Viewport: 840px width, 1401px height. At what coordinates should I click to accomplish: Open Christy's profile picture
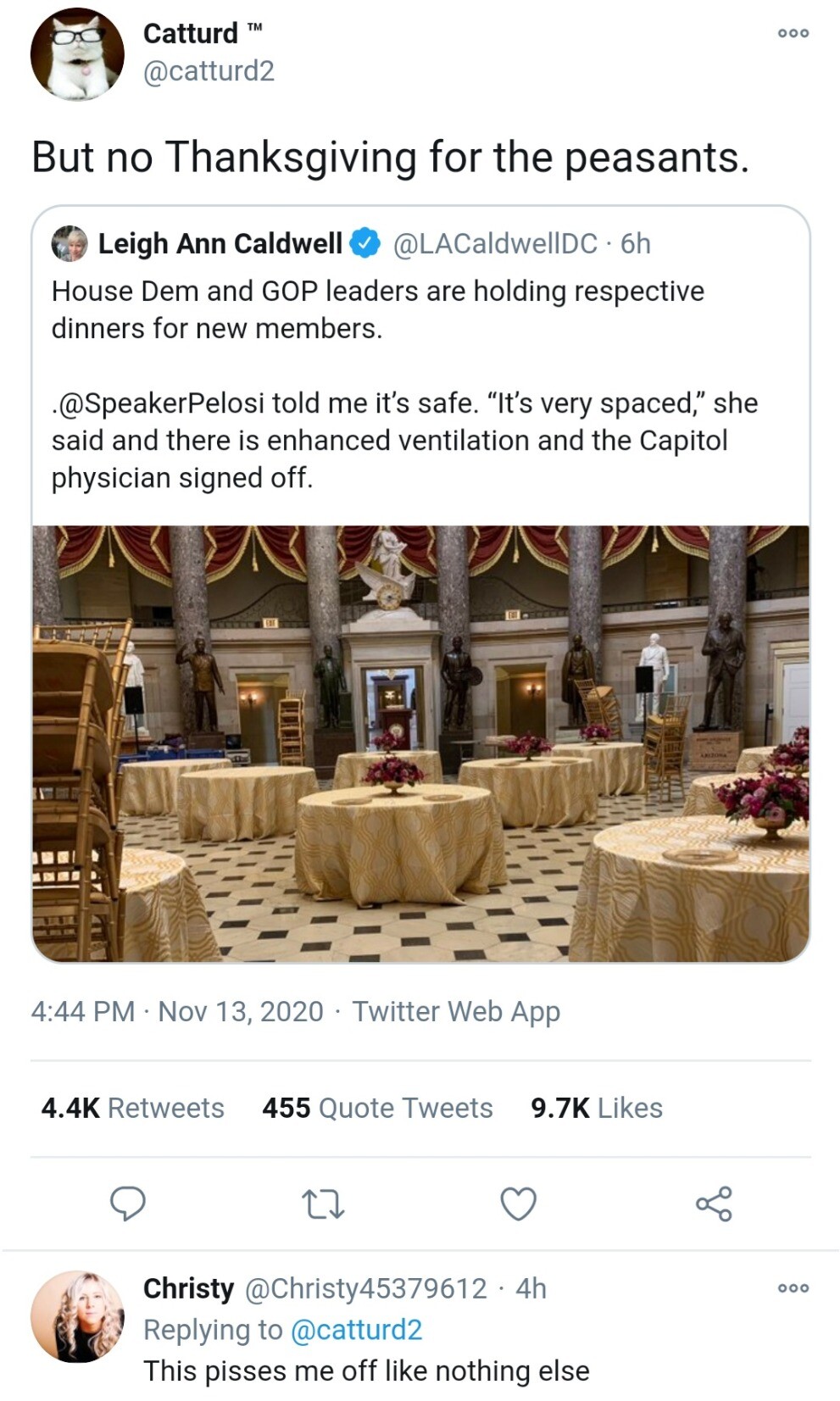[77, 1316]
